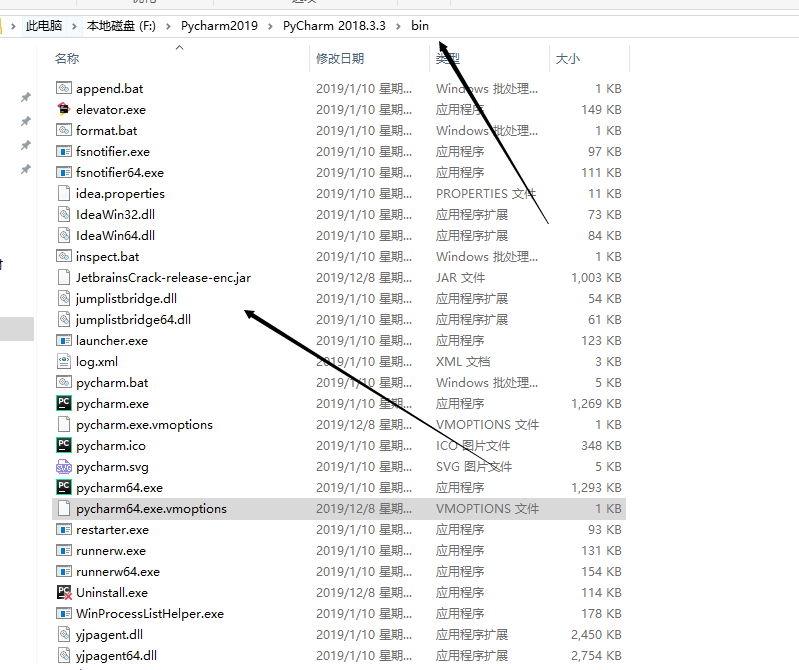
Task: Click the inspect.bat icon
Action: [x=64, y=256]
